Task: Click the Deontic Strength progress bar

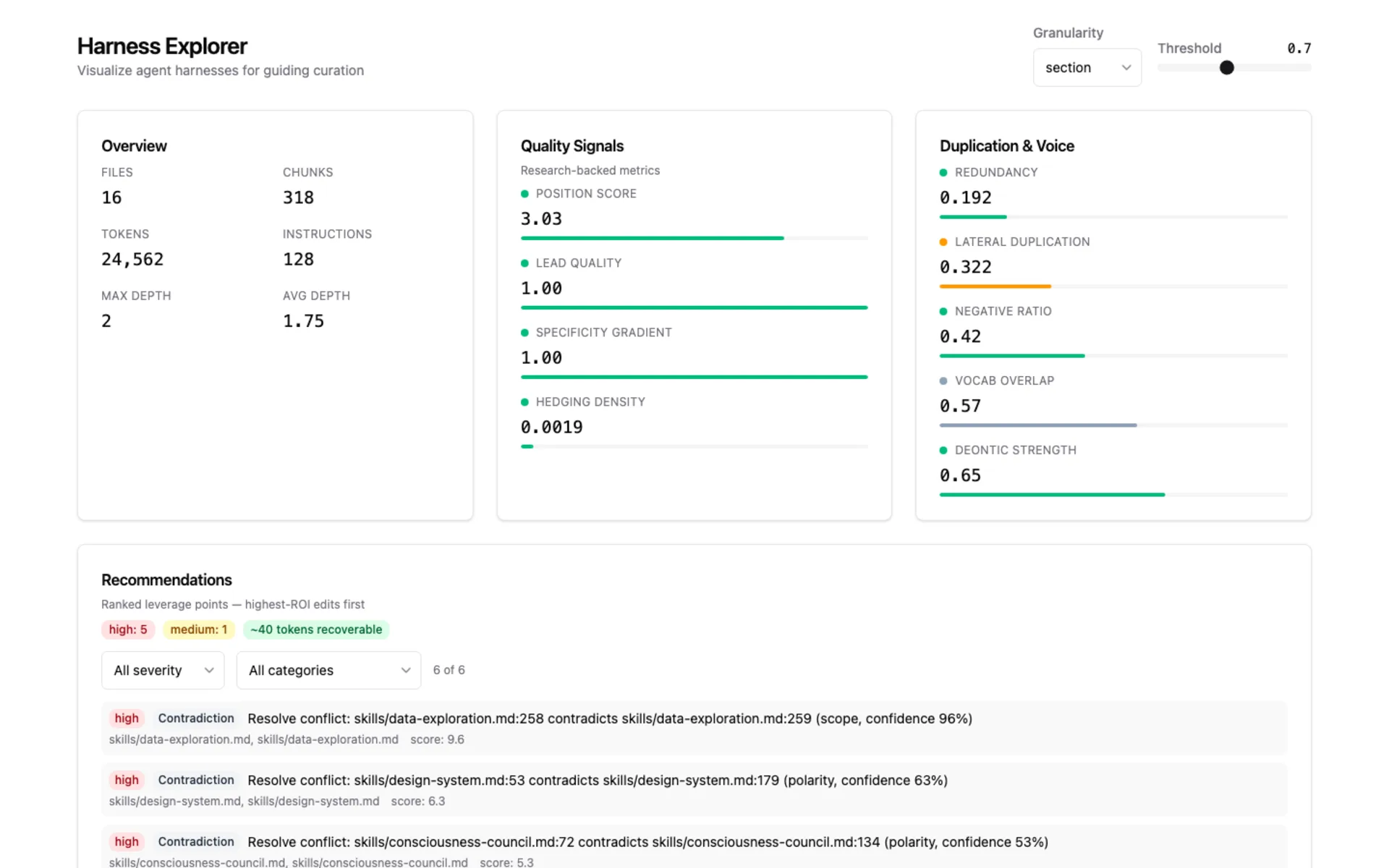Action: pyautogui.click(x=1113, y=495)
